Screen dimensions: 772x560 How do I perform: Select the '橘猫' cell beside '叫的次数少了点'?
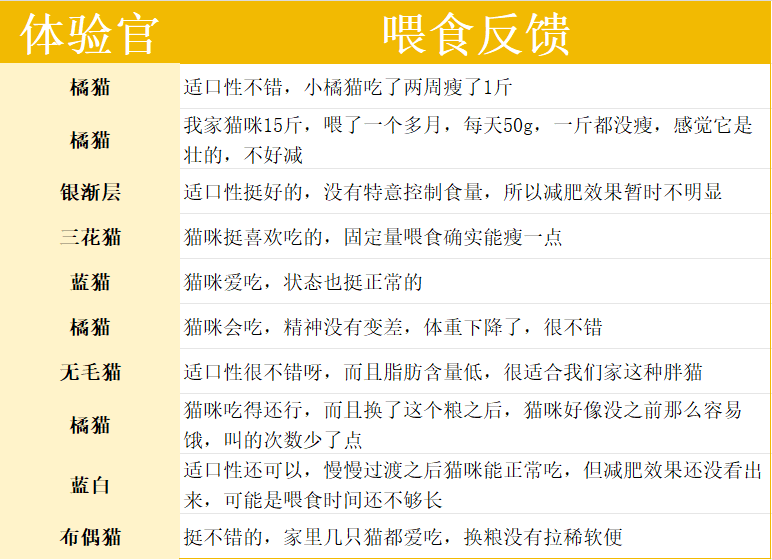[90, 425]
